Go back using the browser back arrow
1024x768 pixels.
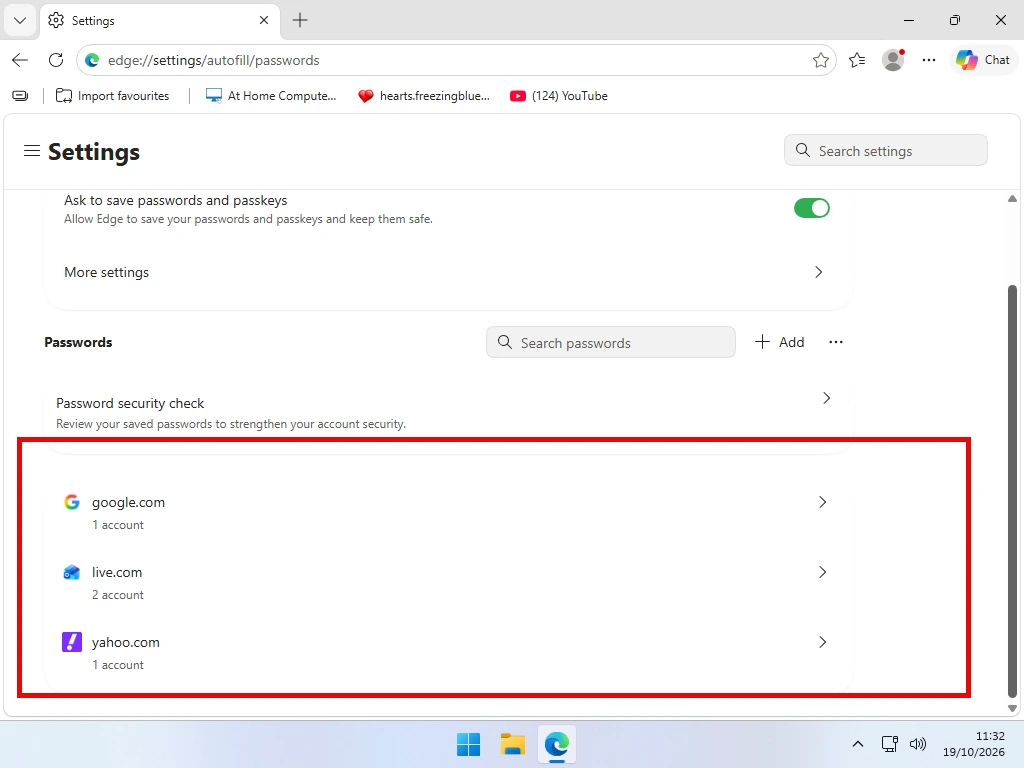(20, 60)
